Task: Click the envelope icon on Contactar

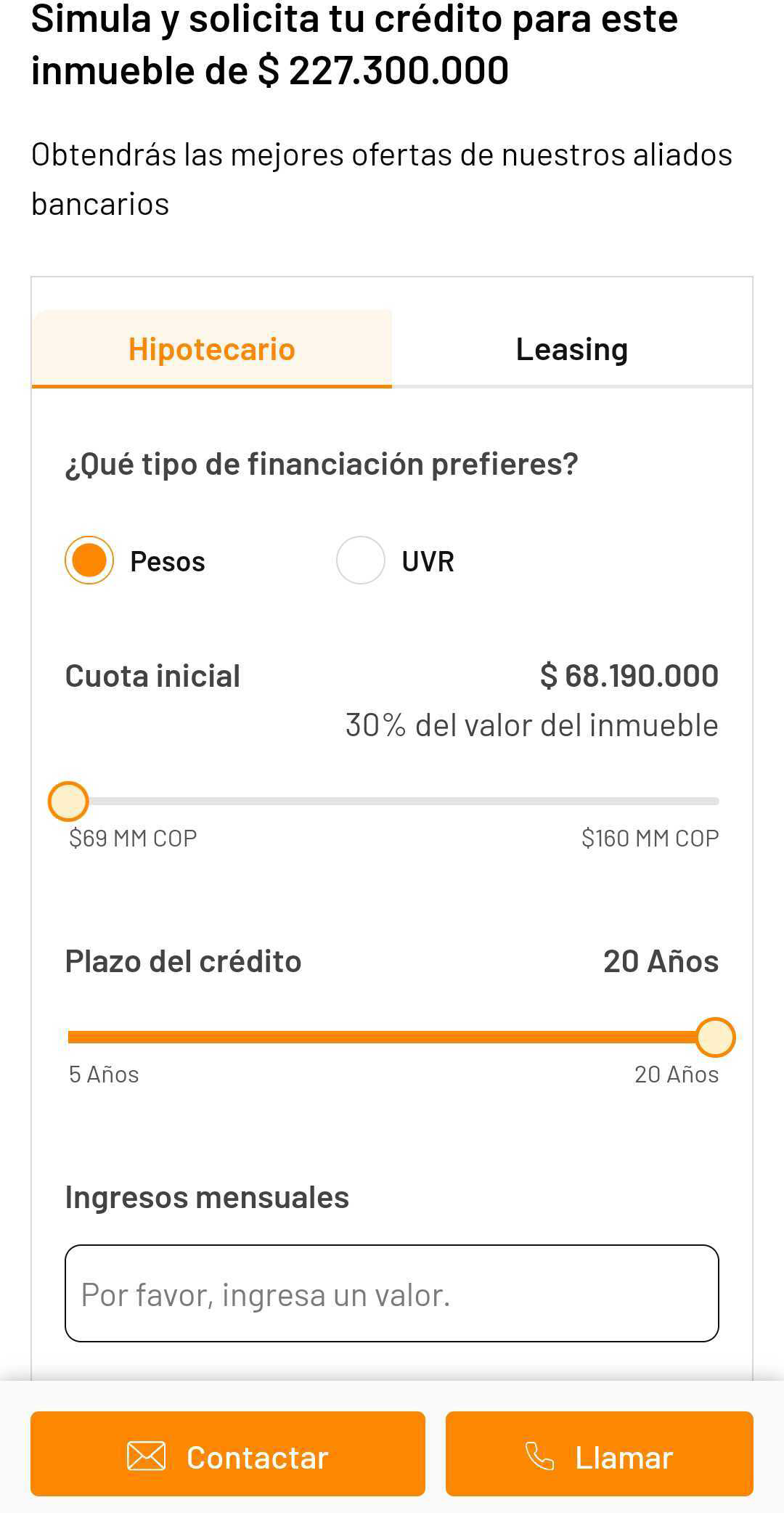Action: tap(146, 1456)
